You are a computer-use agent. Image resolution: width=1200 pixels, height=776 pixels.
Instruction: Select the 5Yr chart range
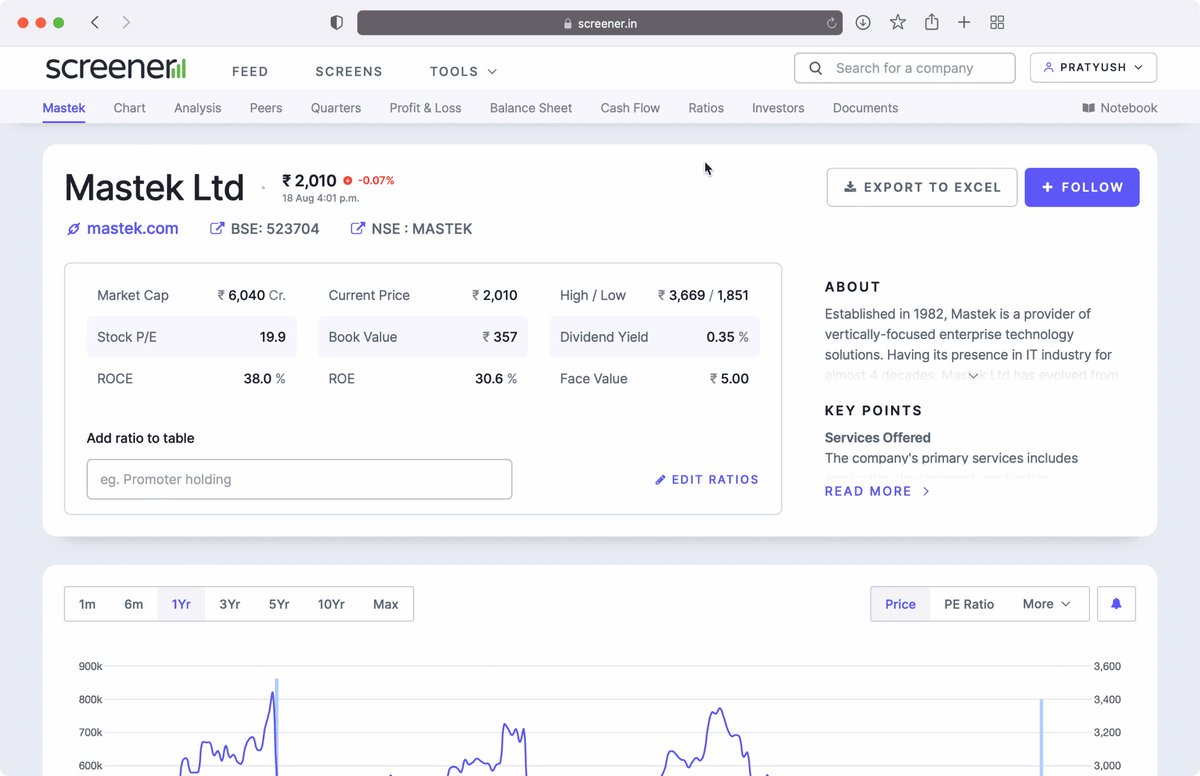(x=279, y=604)
